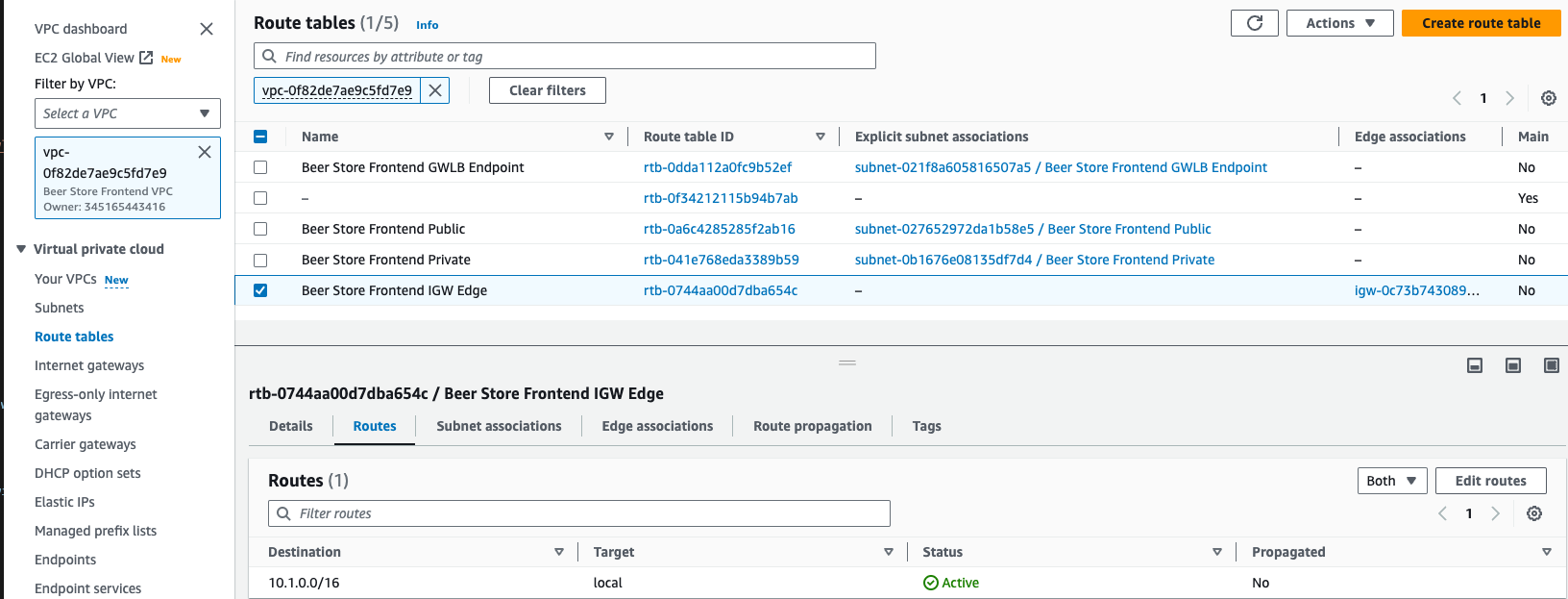Viewport: 1568px width, 599px height.
Task: Set details panel to half-height view
Action: coord(1512,365)
